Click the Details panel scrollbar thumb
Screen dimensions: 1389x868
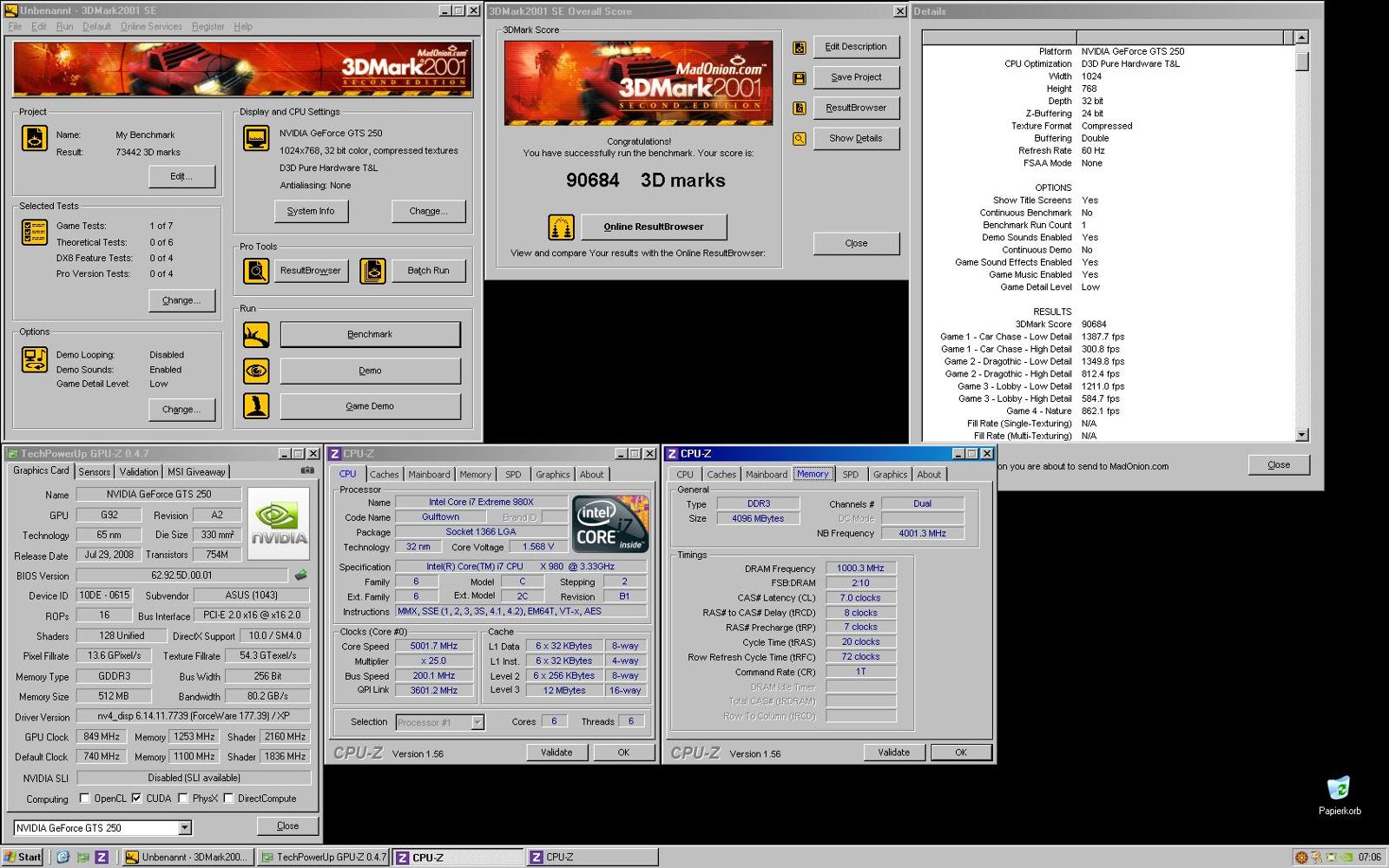1301,62
